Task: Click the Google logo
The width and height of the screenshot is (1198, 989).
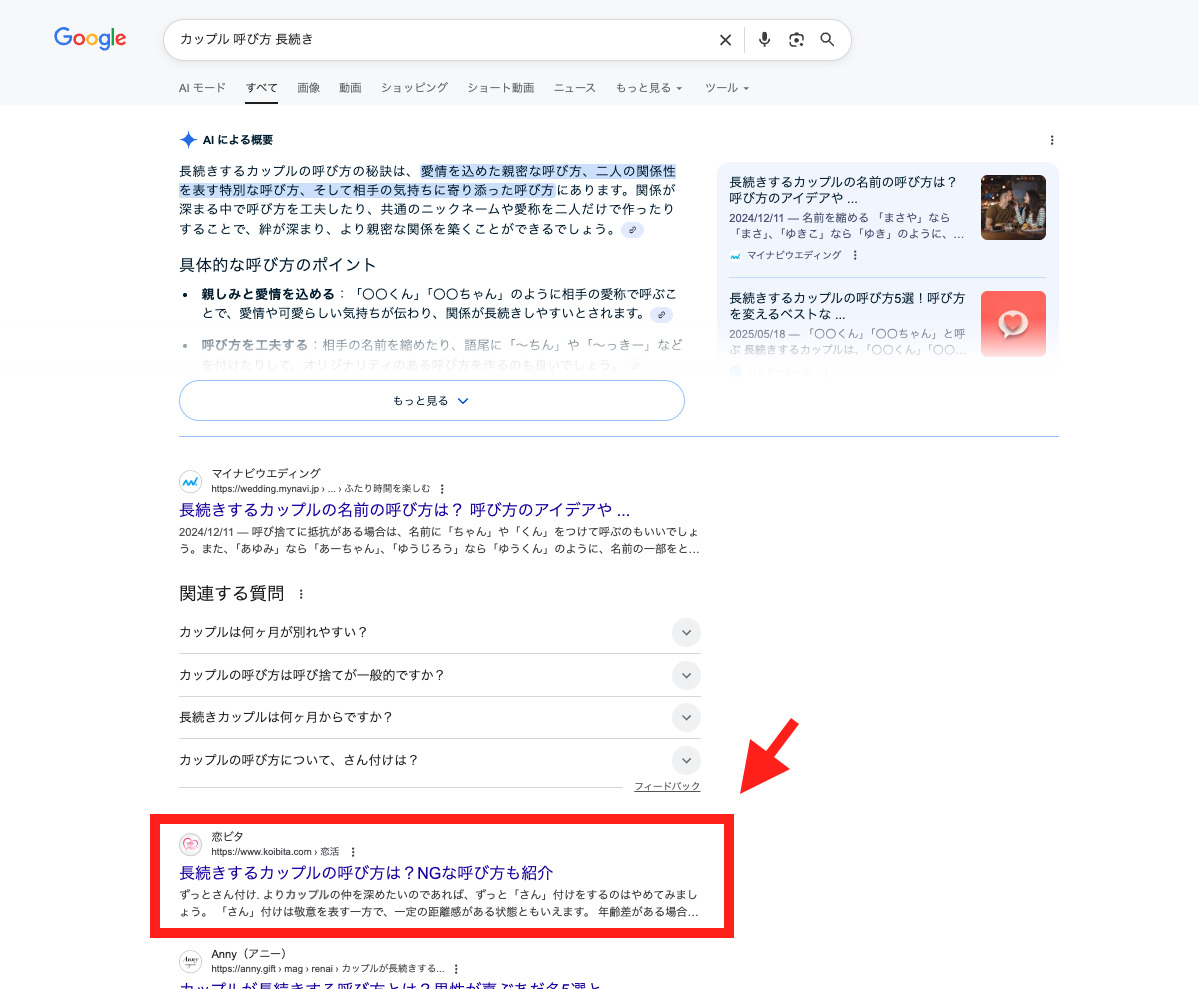Action: point(90,38)
